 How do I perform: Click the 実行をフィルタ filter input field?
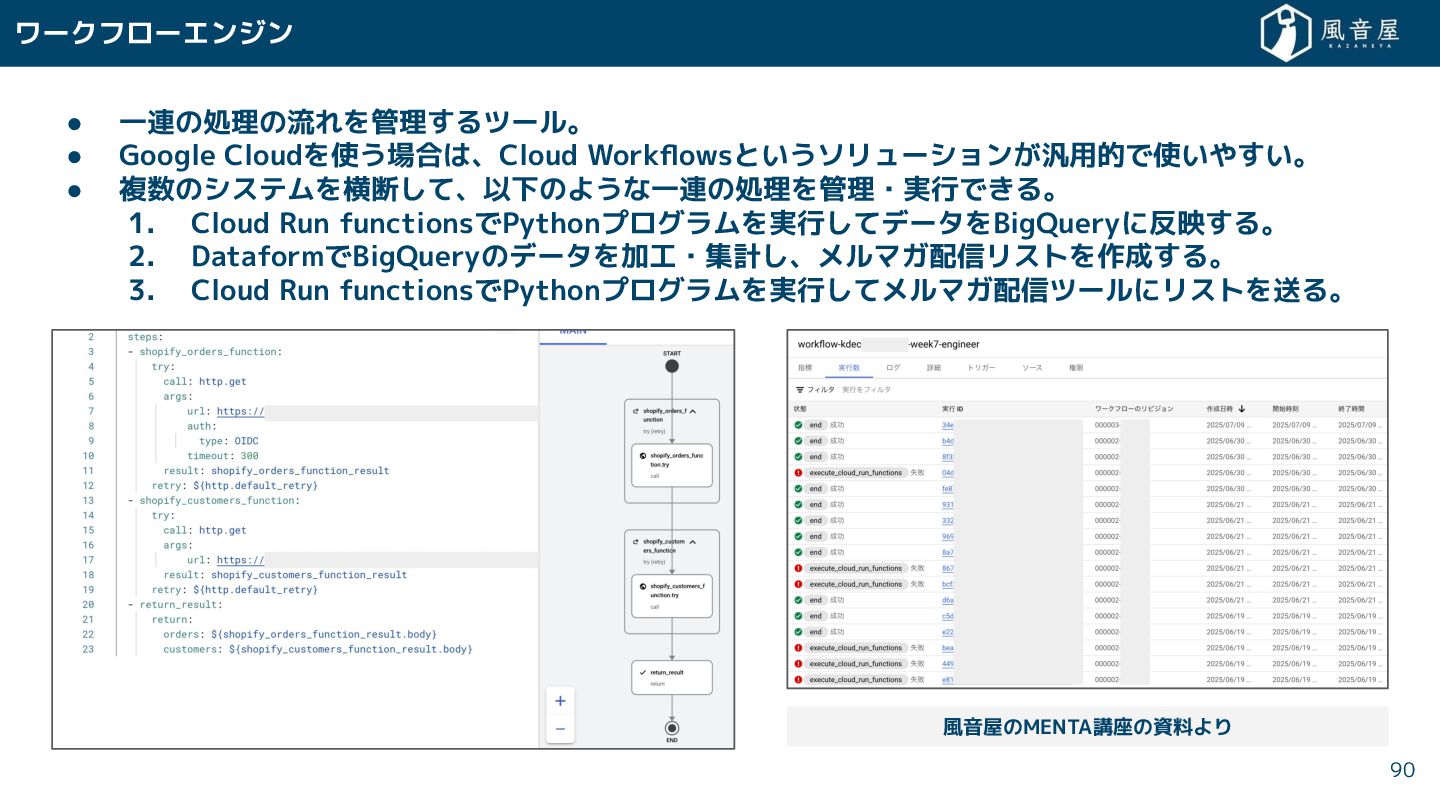[866, 390]
